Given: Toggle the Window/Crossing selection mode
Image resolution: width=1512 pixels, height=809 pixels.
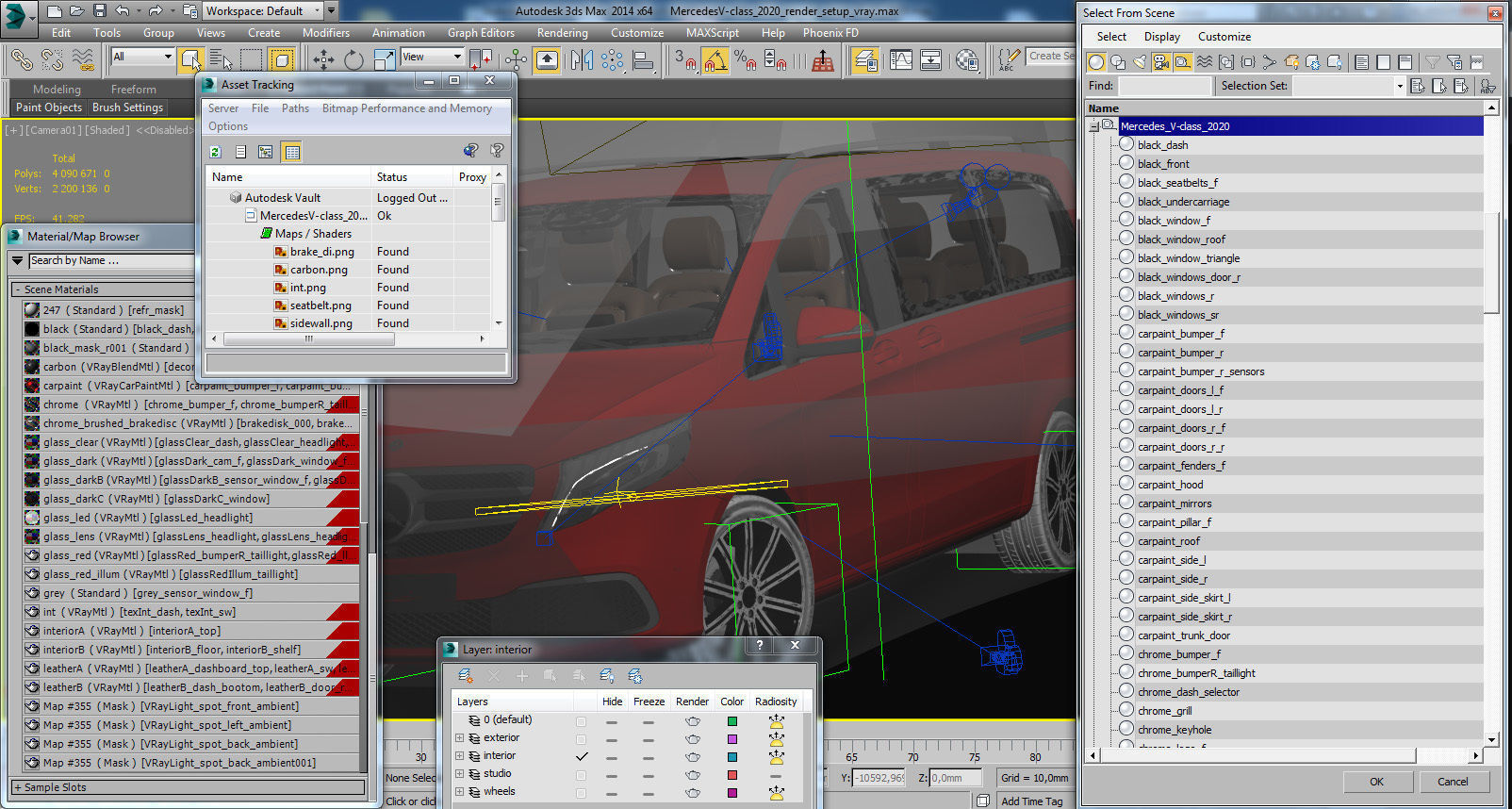Looking at the screenshot, I should point(282,59).
